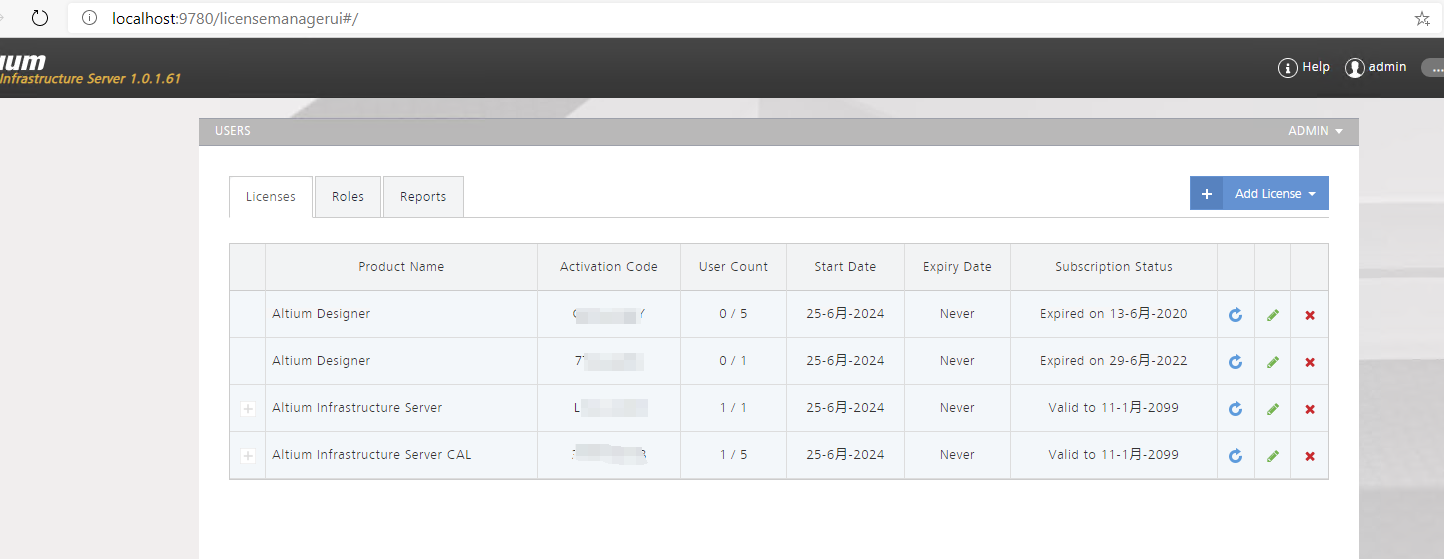Reload the page in the browser

tap(40, 18)
